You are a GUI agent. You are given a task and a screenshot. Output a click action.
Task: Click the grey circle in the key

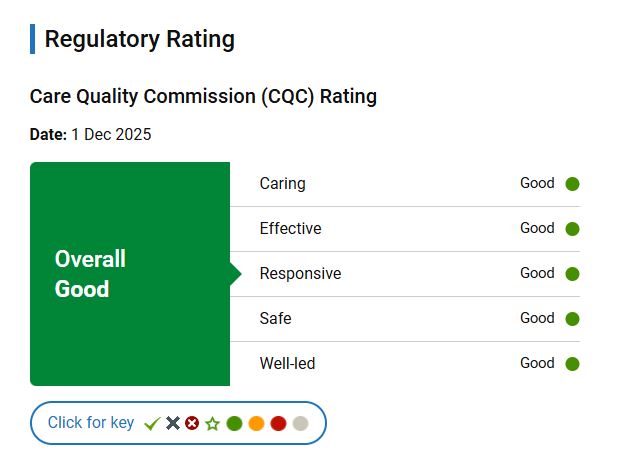click(300, 423)
